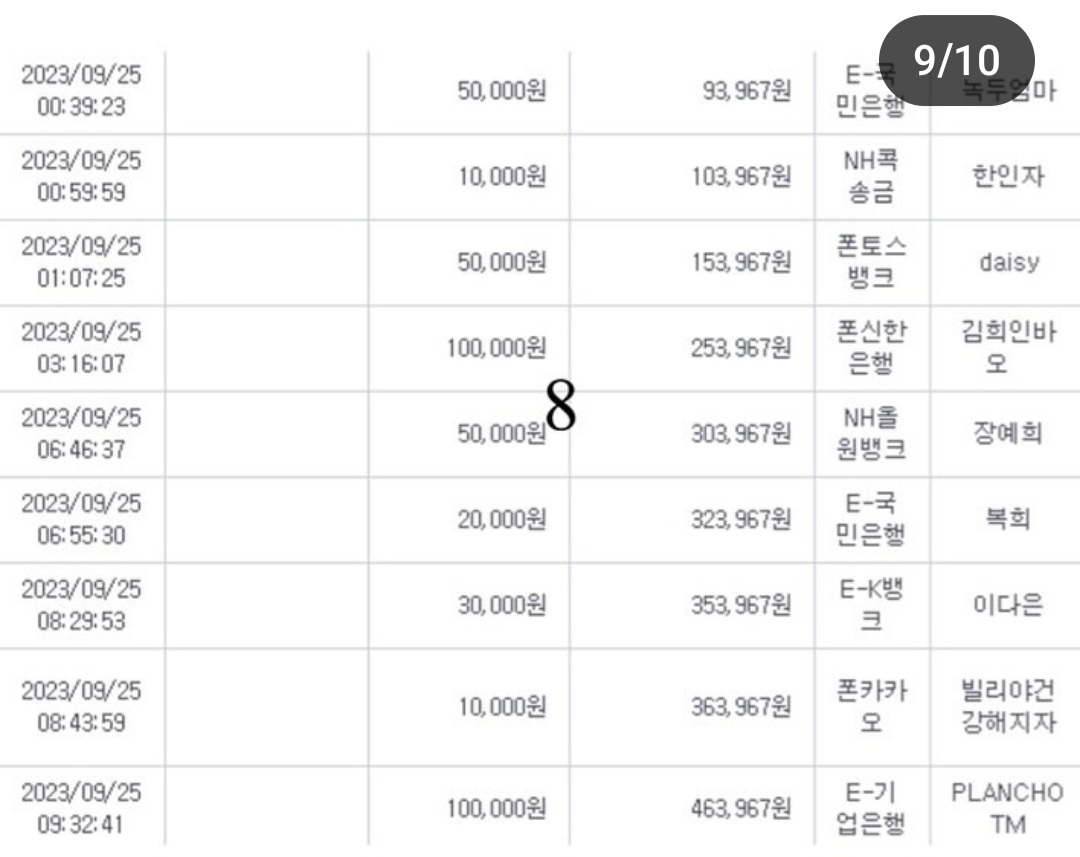Select the 2023/09/25 00:39:23 date cell
This screenshot has height=857, width=1080.
click(81, 90)
